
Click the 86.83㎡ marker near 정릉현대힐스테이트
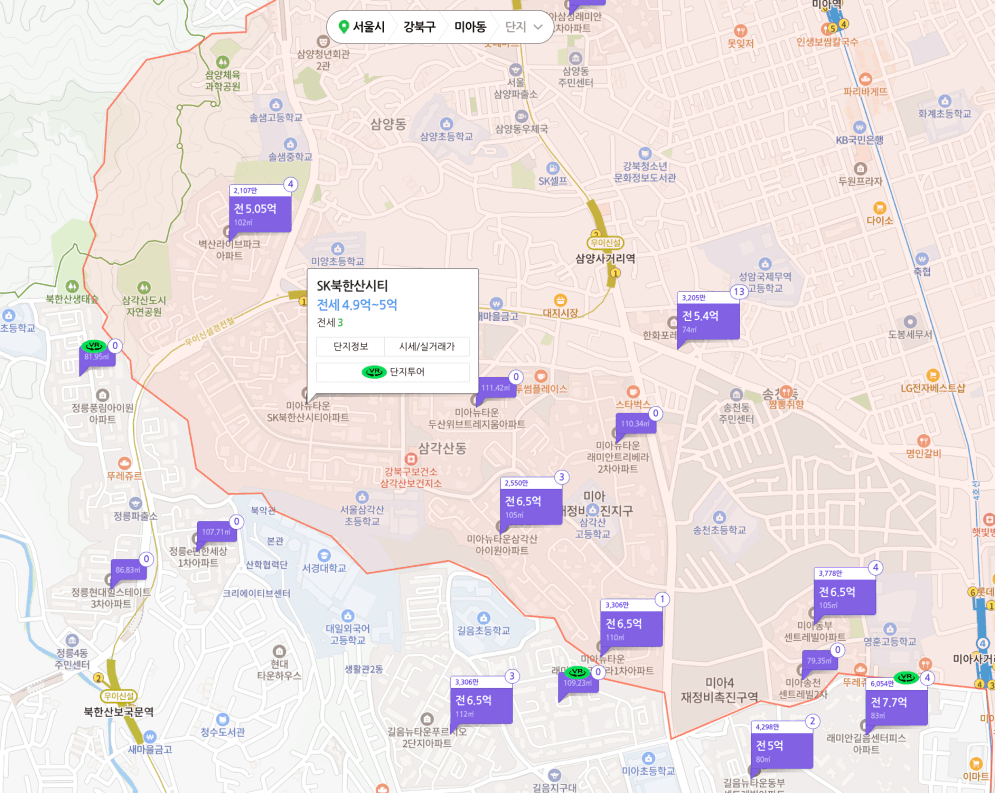[x=128, y=570]
